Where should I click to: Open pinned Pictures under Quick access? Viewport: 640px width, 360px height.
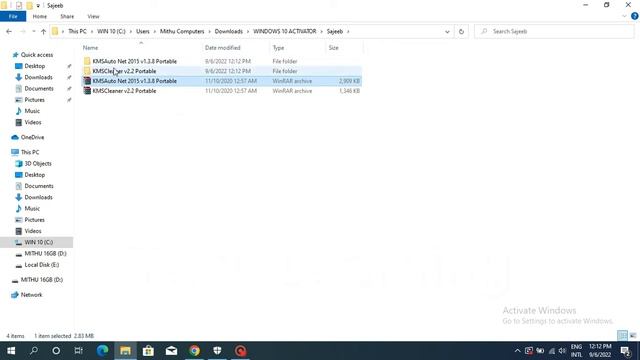click(x=34, y=100)
